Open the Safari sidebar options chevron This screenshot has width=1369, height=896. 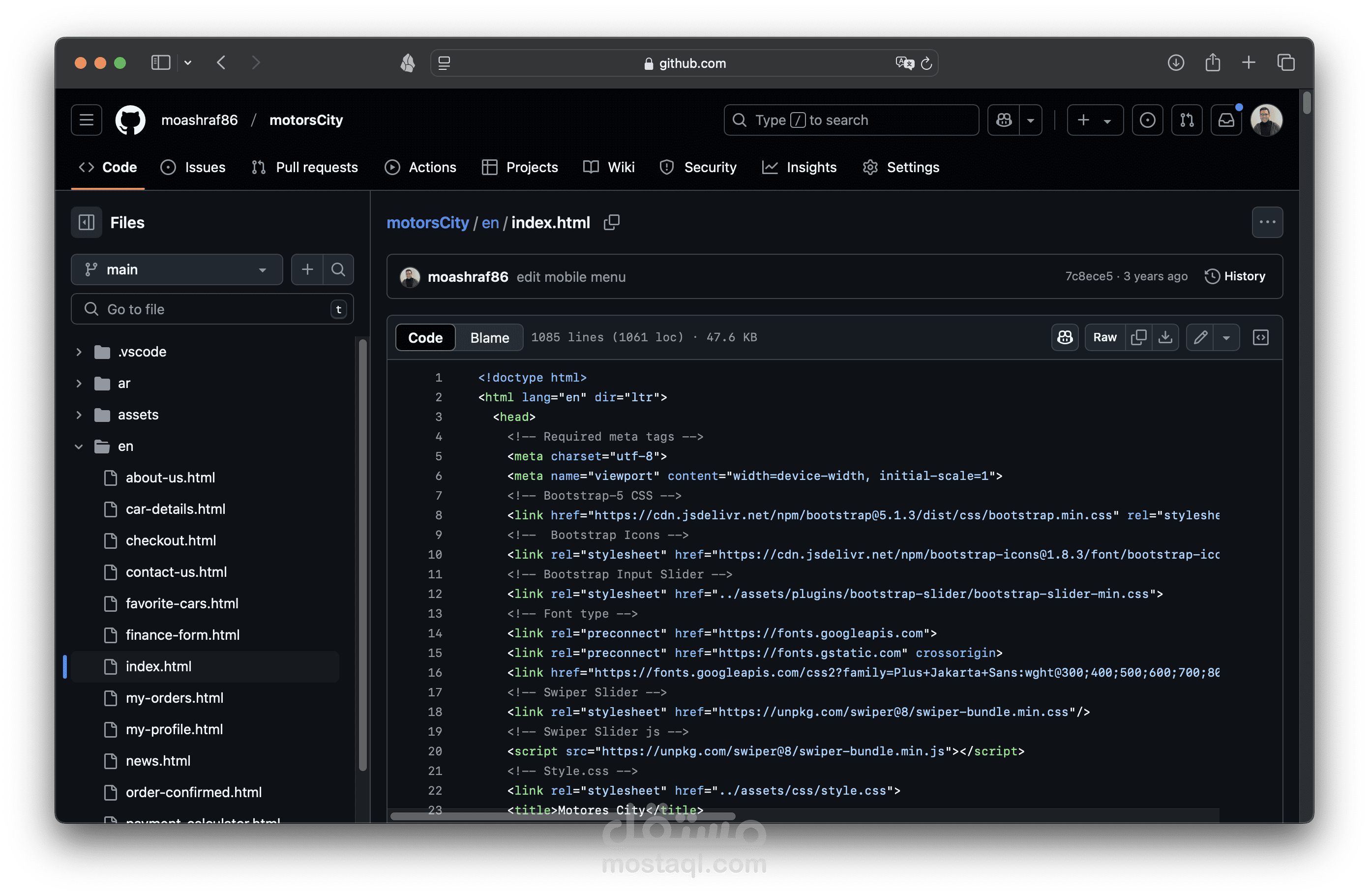(187, 62)
